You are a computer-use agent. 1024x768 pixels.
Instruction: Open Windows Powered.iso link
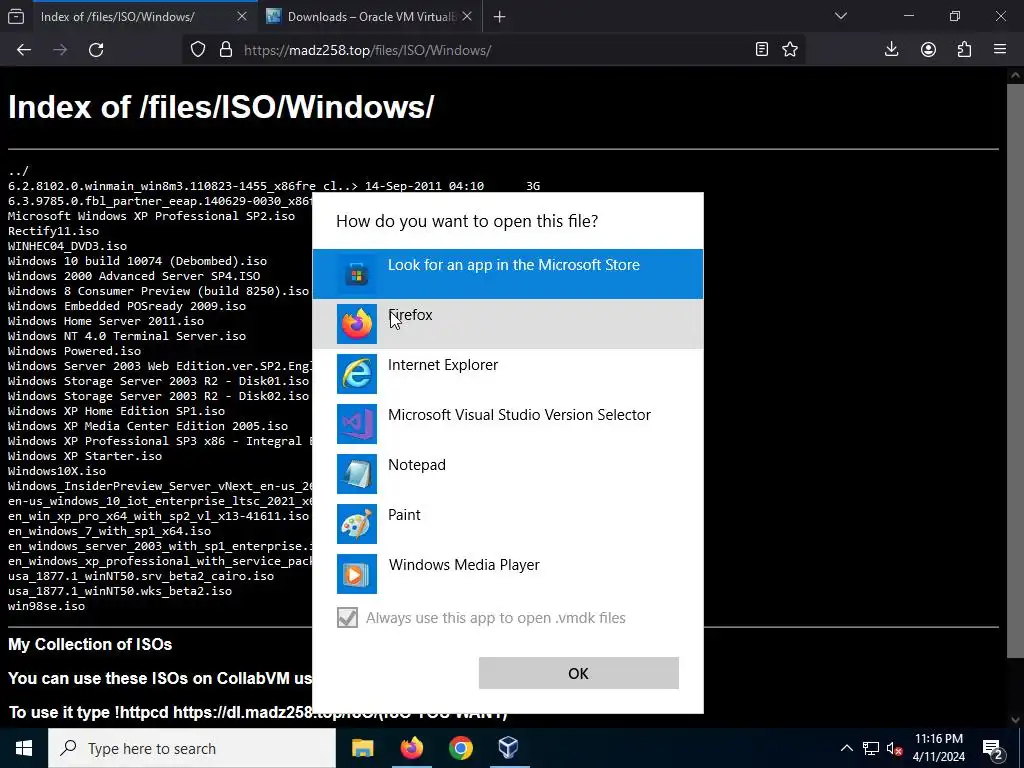74,351
